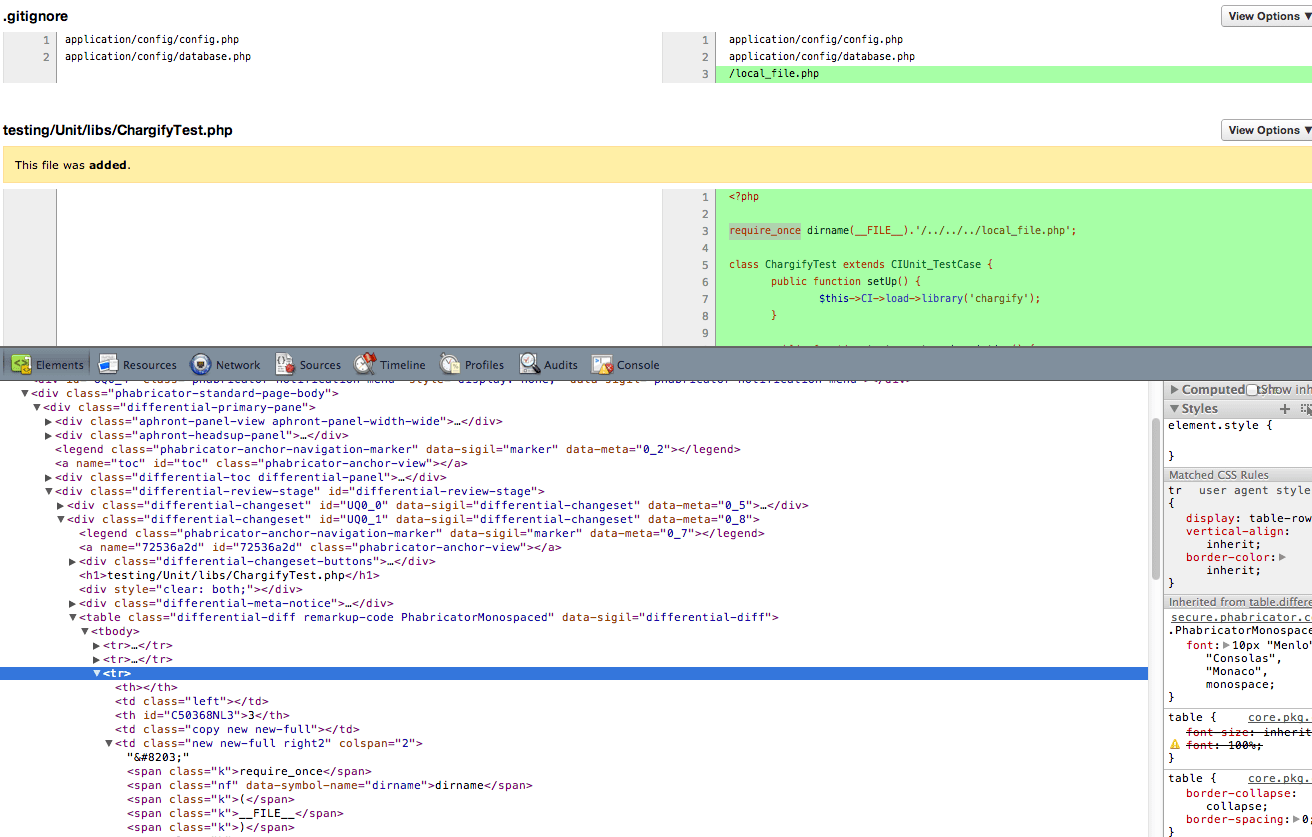Collapse the highlighted tr node
The image size is (1312, 837).
(x=97, y=674)
